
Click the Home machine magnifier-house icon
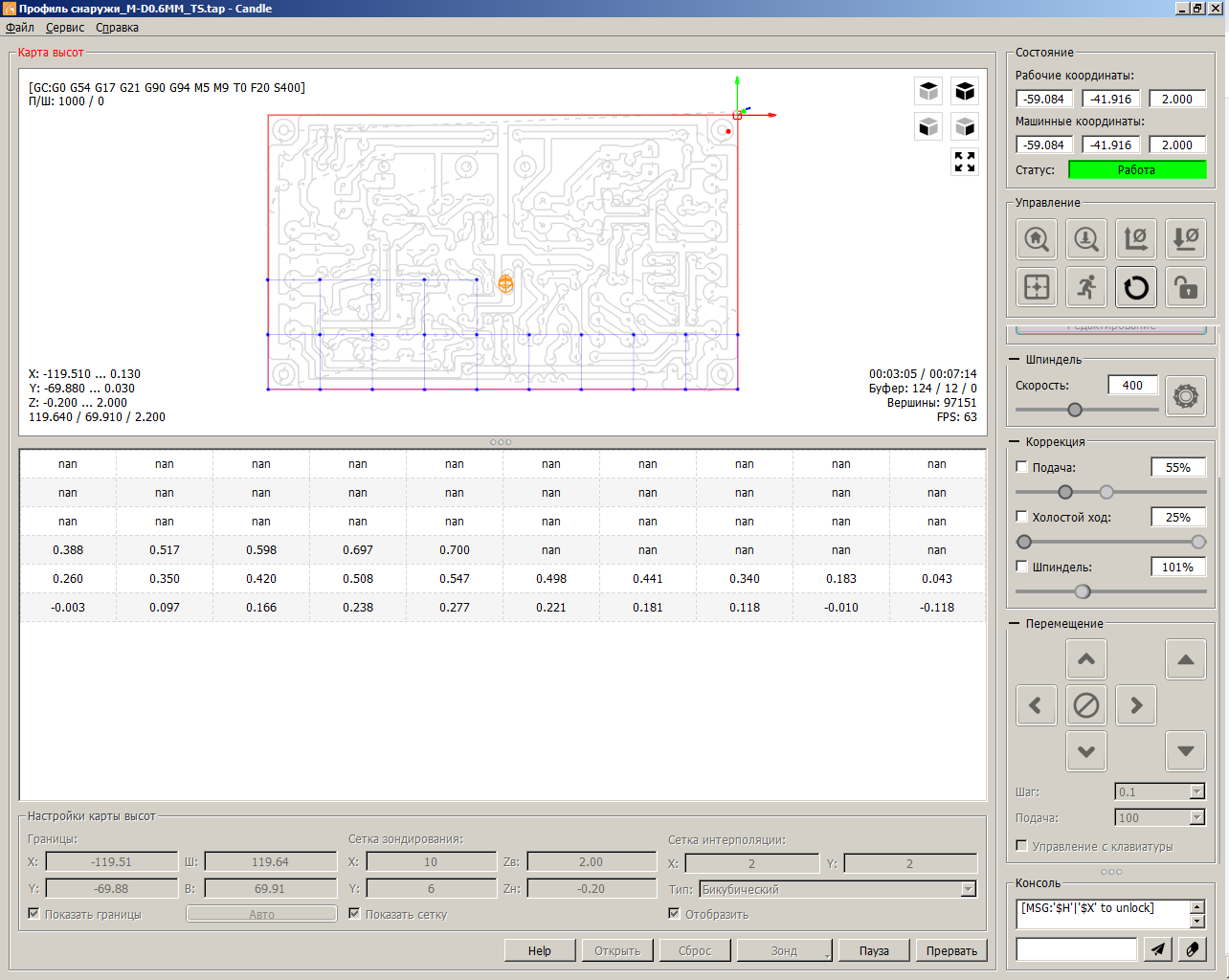[1037, 239]
